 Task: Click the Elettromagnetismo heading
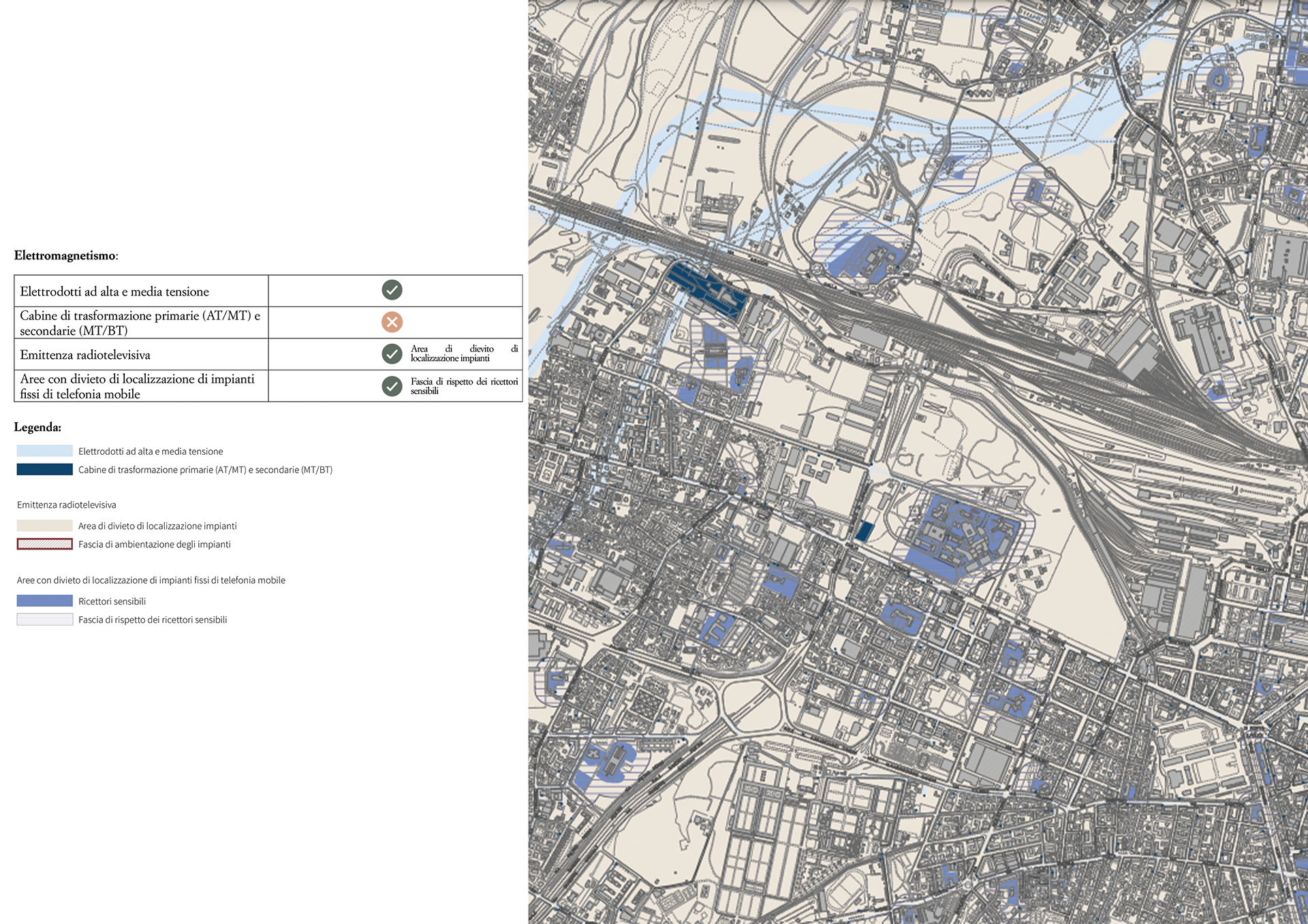pos(66,255)
